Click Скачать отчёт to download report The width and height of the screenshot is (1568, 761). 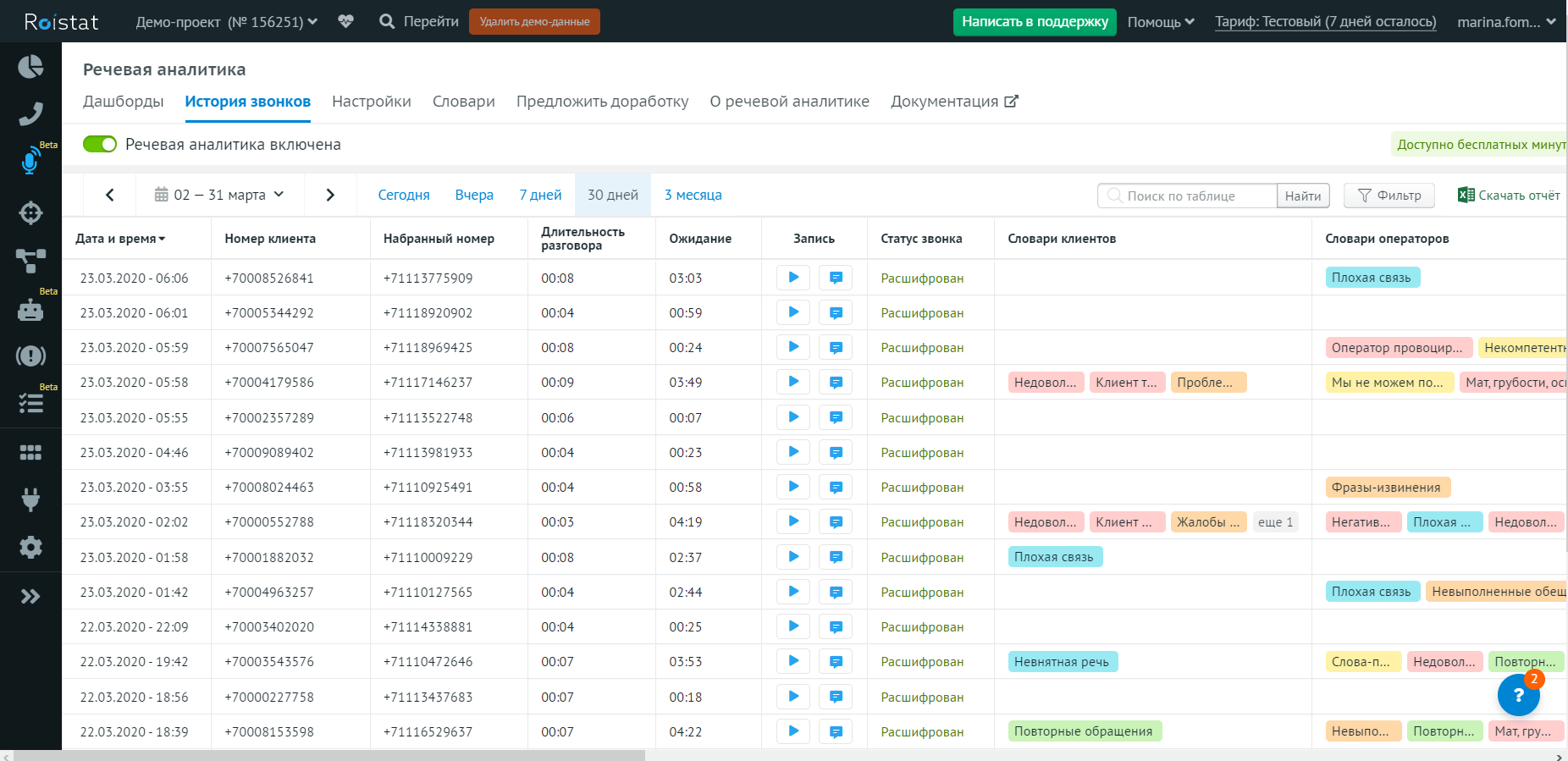1509,196
